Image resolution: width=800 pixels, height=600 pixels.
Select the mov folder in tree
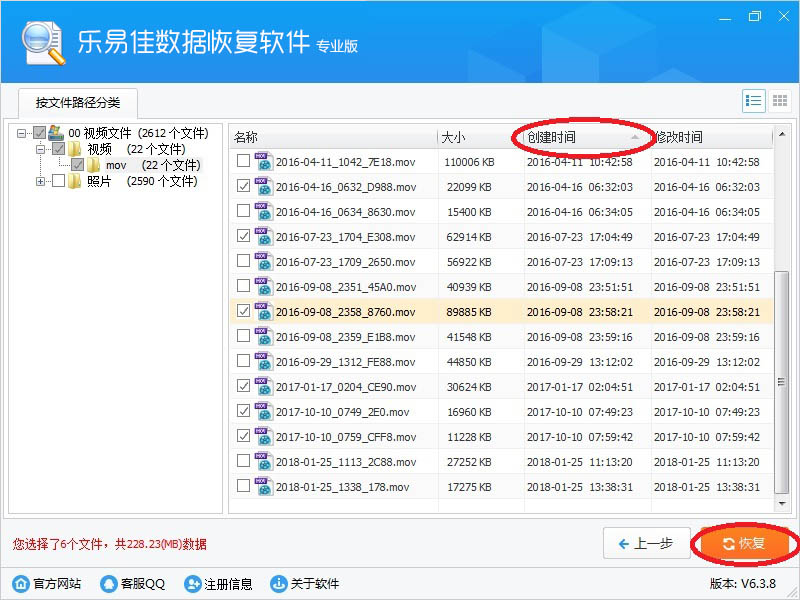pos(116,165)
